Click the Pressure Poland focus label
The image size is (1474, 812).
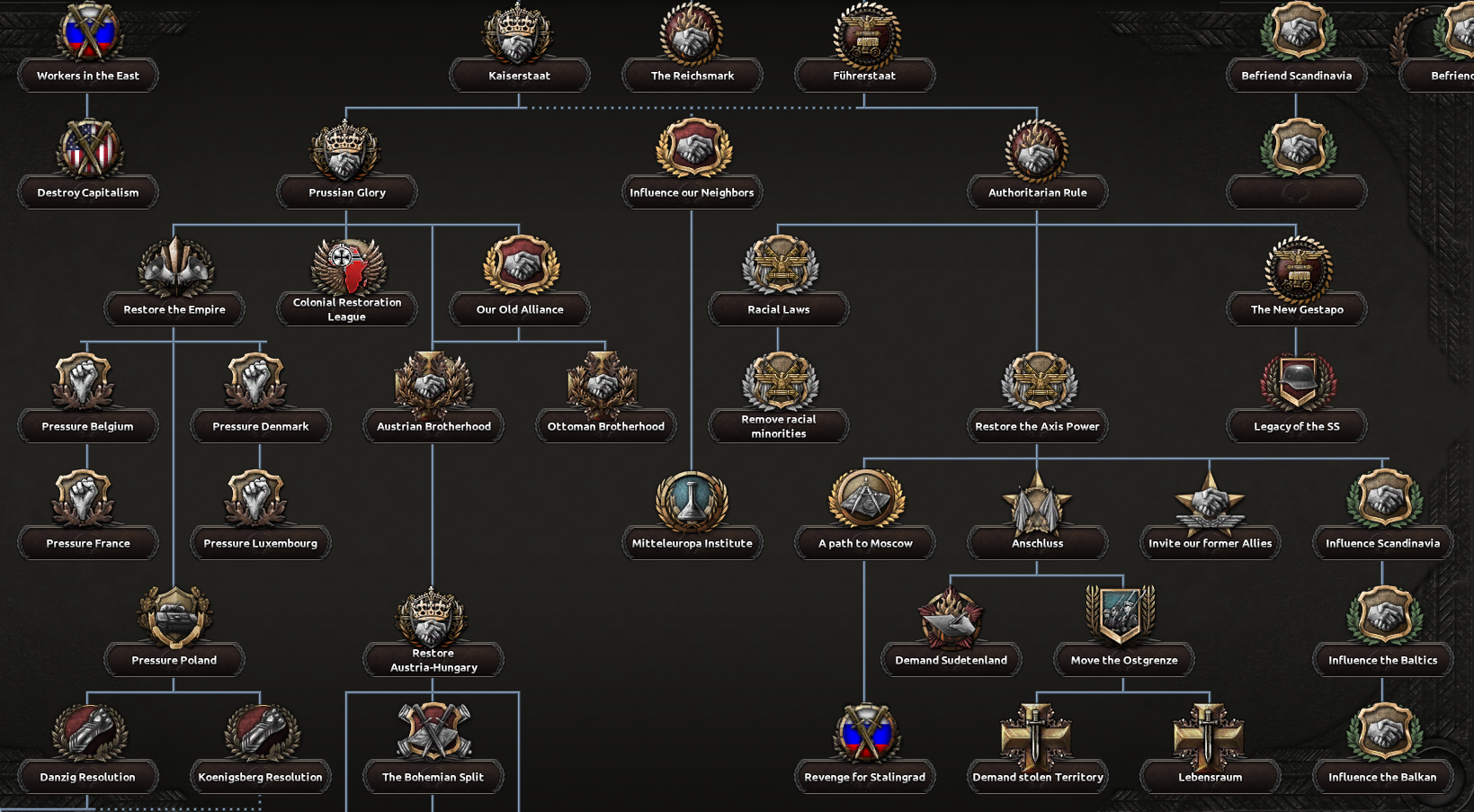(174, 660)
